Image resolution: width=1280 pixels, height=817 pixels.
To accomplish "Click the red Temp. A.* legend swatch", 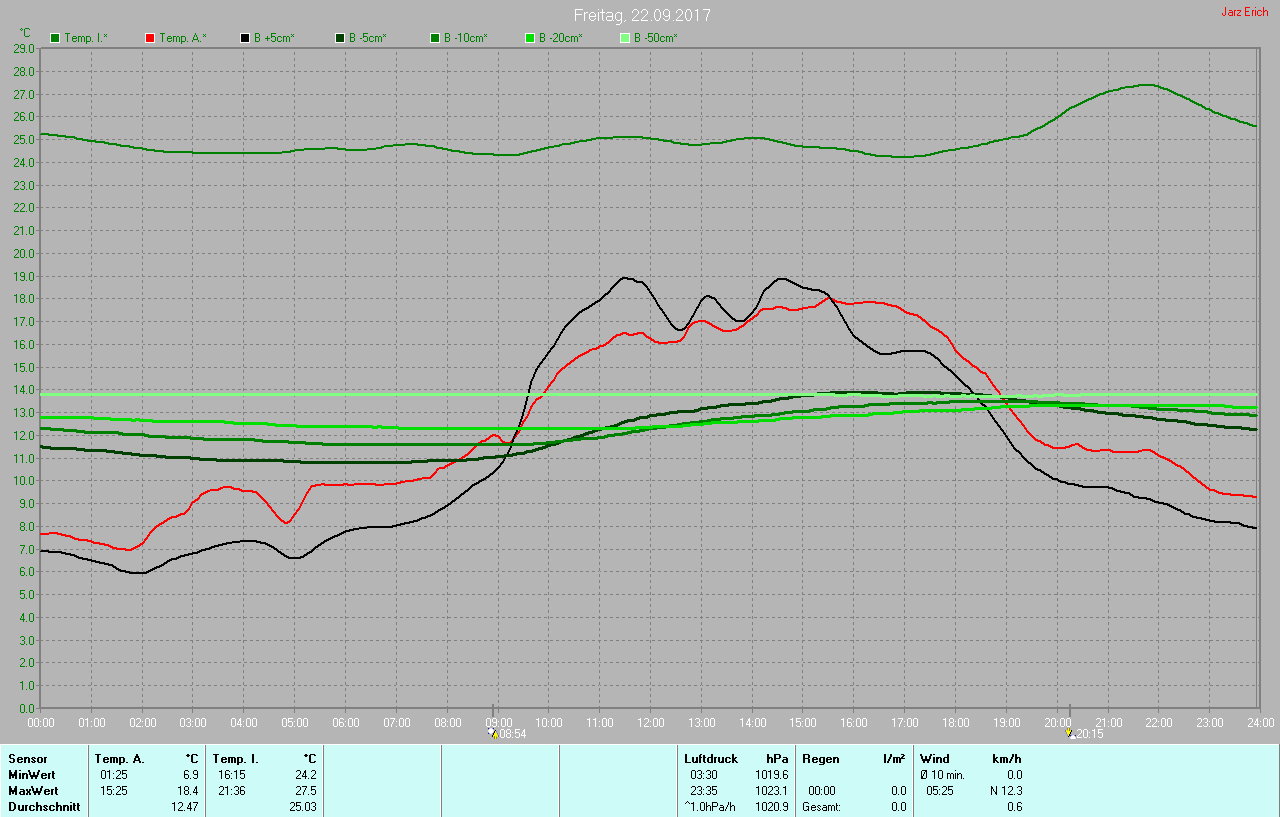I will 150,38.
